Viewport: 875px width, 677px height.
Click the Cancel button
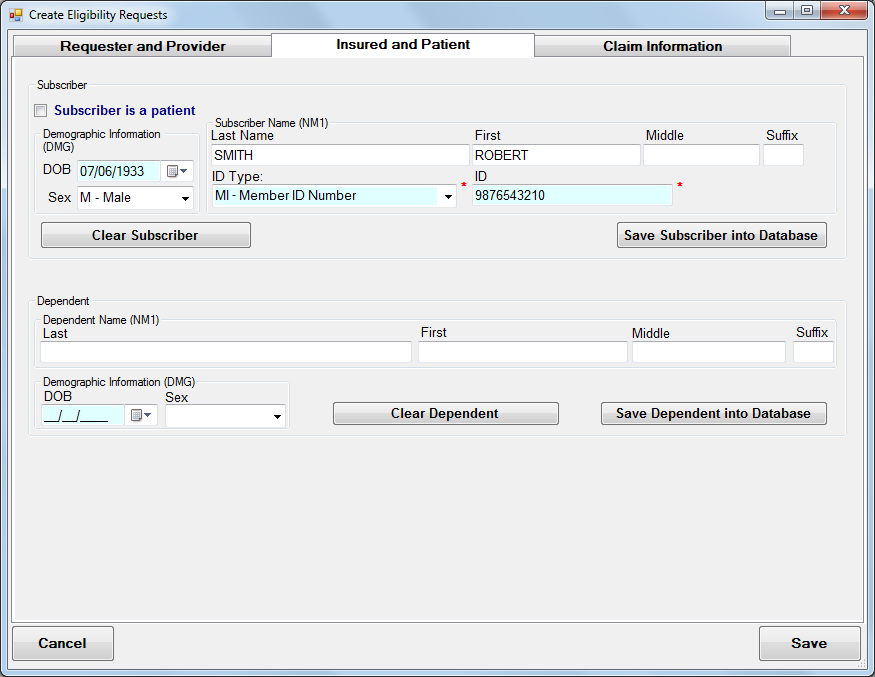(x=62, y=643)
